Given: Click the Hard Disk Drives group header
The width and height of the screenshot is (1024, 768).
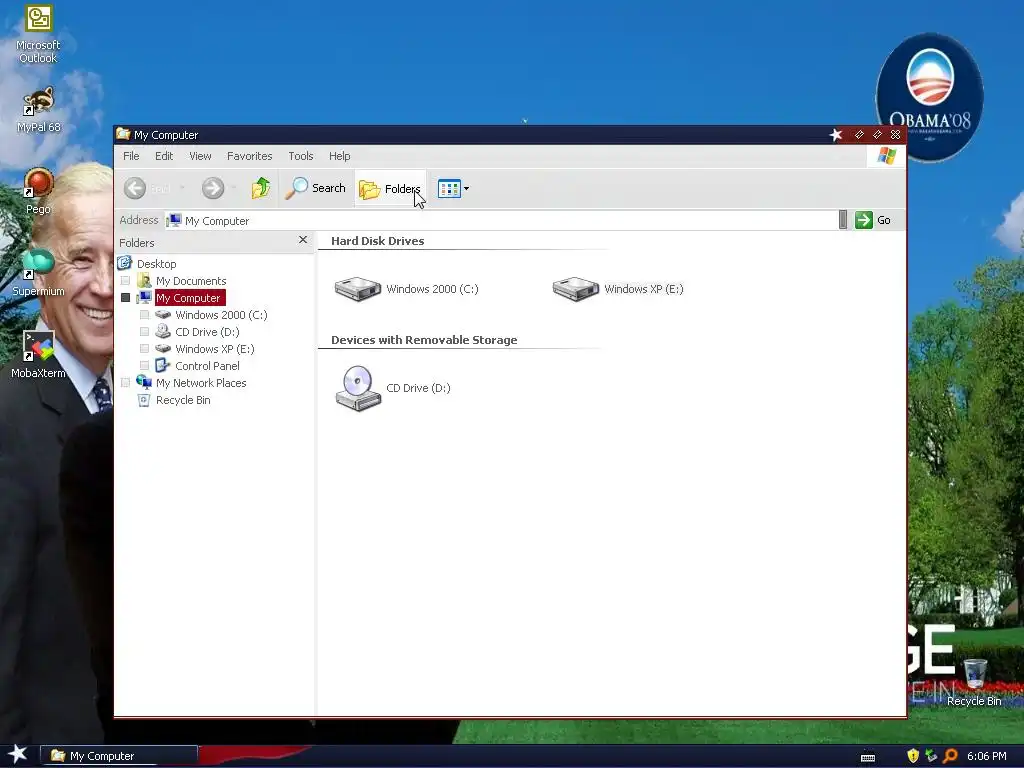Looking at the screenshot, I should (377, 241).
